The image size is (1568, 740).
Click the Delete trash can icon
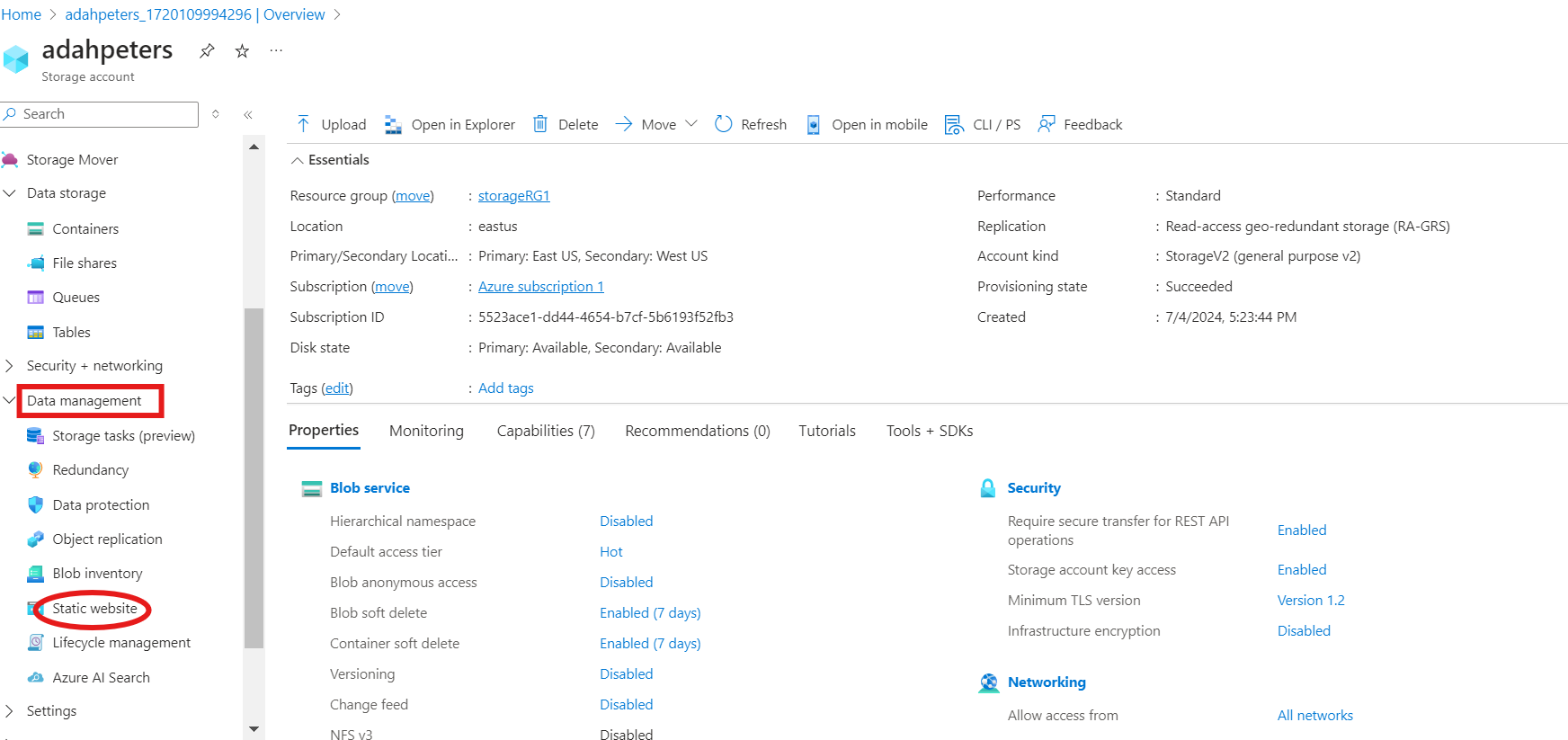click(x=540, y=124)
